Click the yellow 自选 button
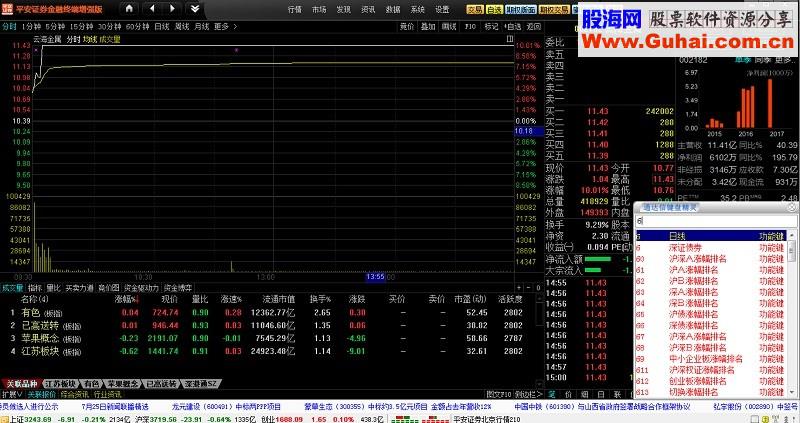 [x=494, y=10]
